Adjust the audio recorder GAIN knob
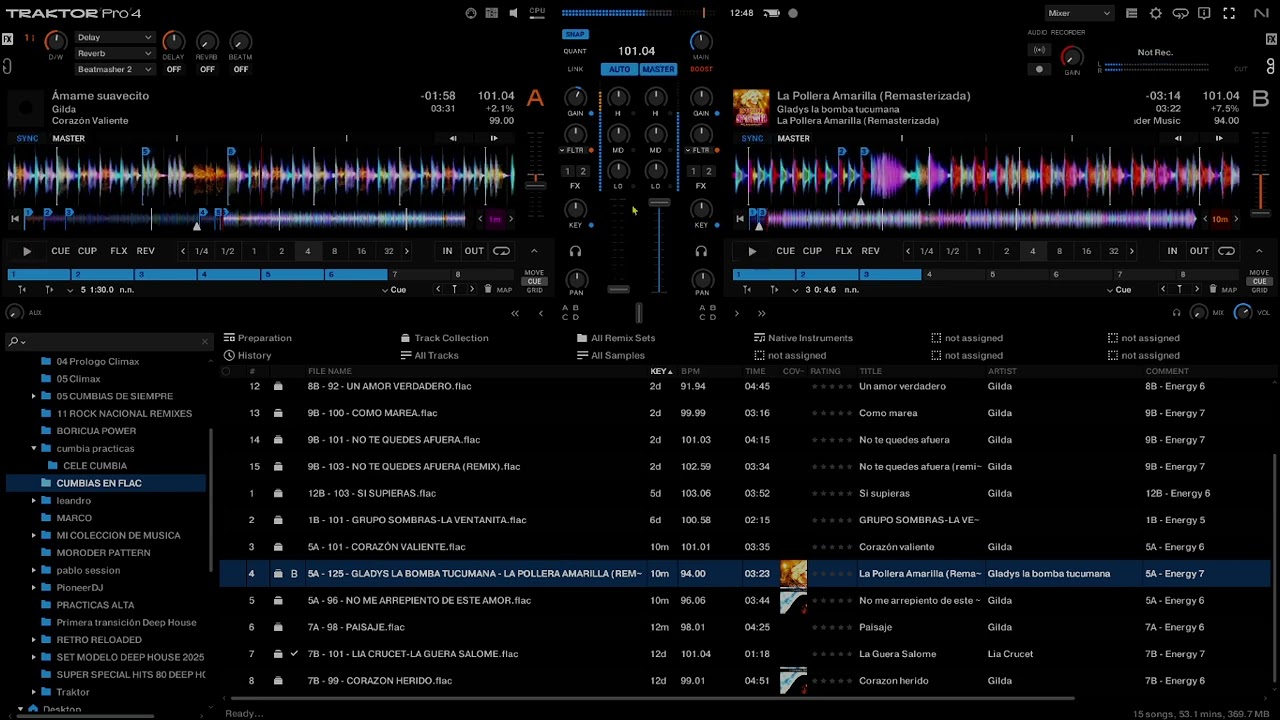The image size is (1280, 720). click(x=1072, y=56)
